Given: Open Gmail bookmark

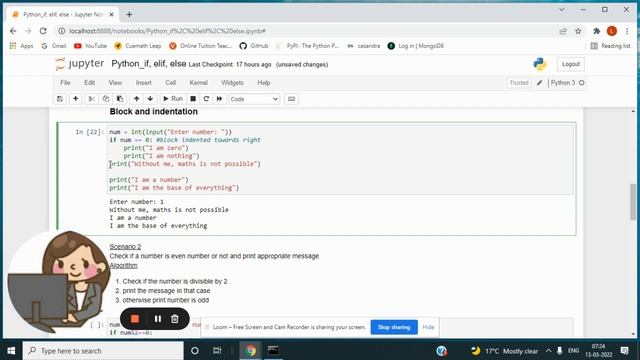Looking at the screenshot, I should 54,46.
